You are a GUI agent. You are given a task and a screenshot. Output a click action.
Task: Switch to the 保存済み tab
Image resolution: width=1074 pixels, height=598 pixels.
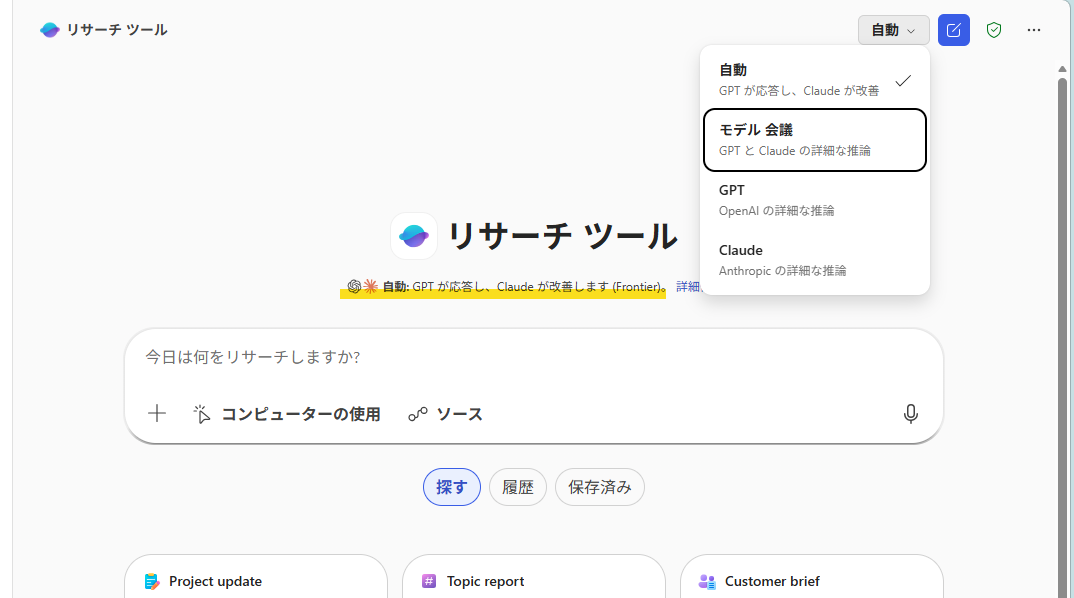click(600, 487)
